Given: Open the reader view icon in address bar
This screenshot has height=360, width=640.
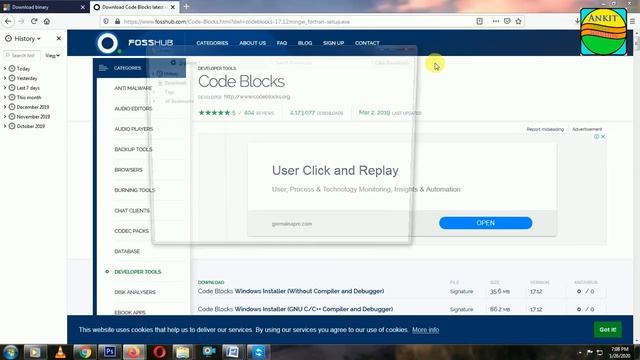Looking at the screenshot, I should 480,21.
